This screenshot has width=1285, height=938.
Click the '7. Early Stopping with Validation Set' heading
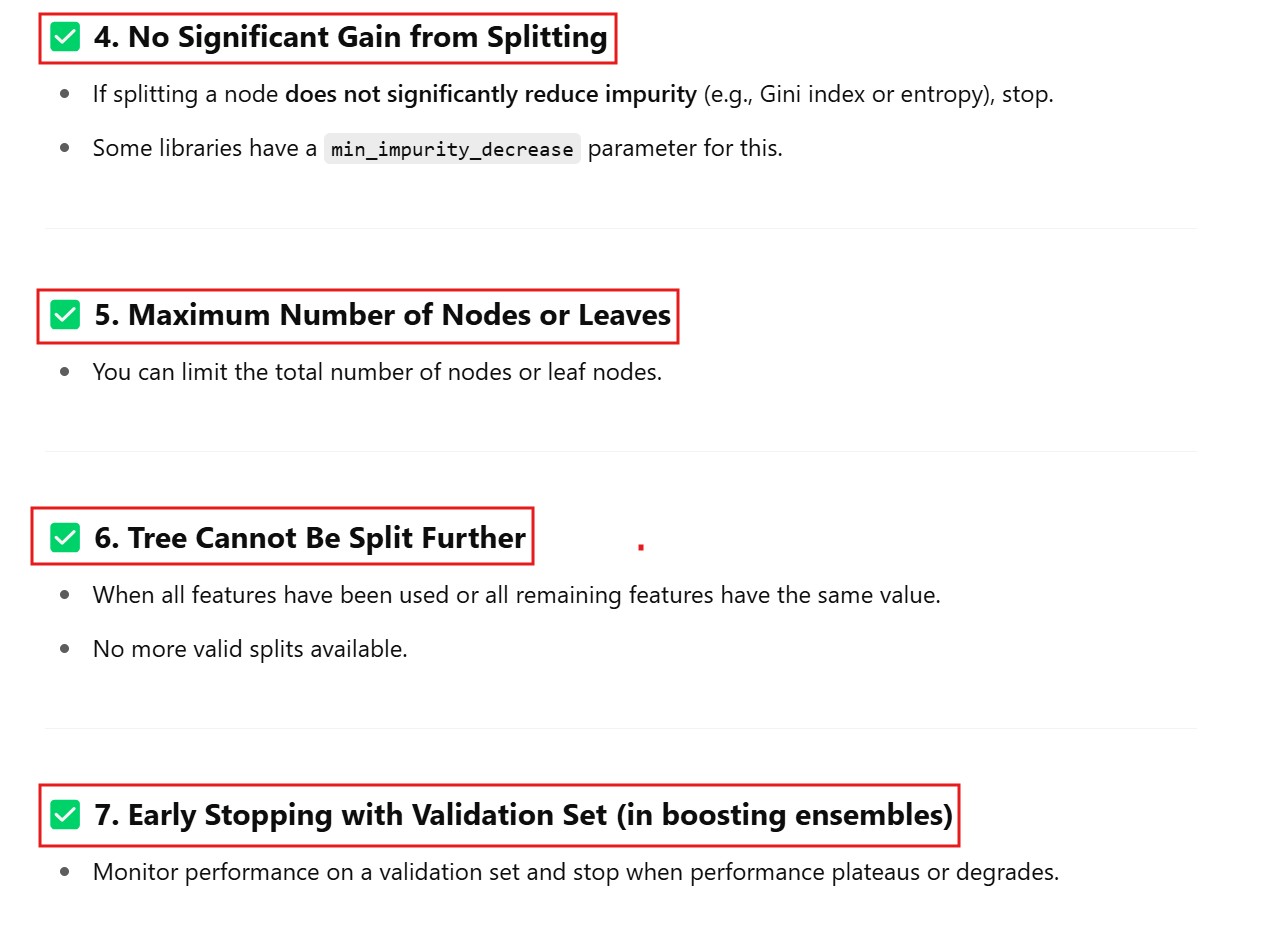[523, 815]
